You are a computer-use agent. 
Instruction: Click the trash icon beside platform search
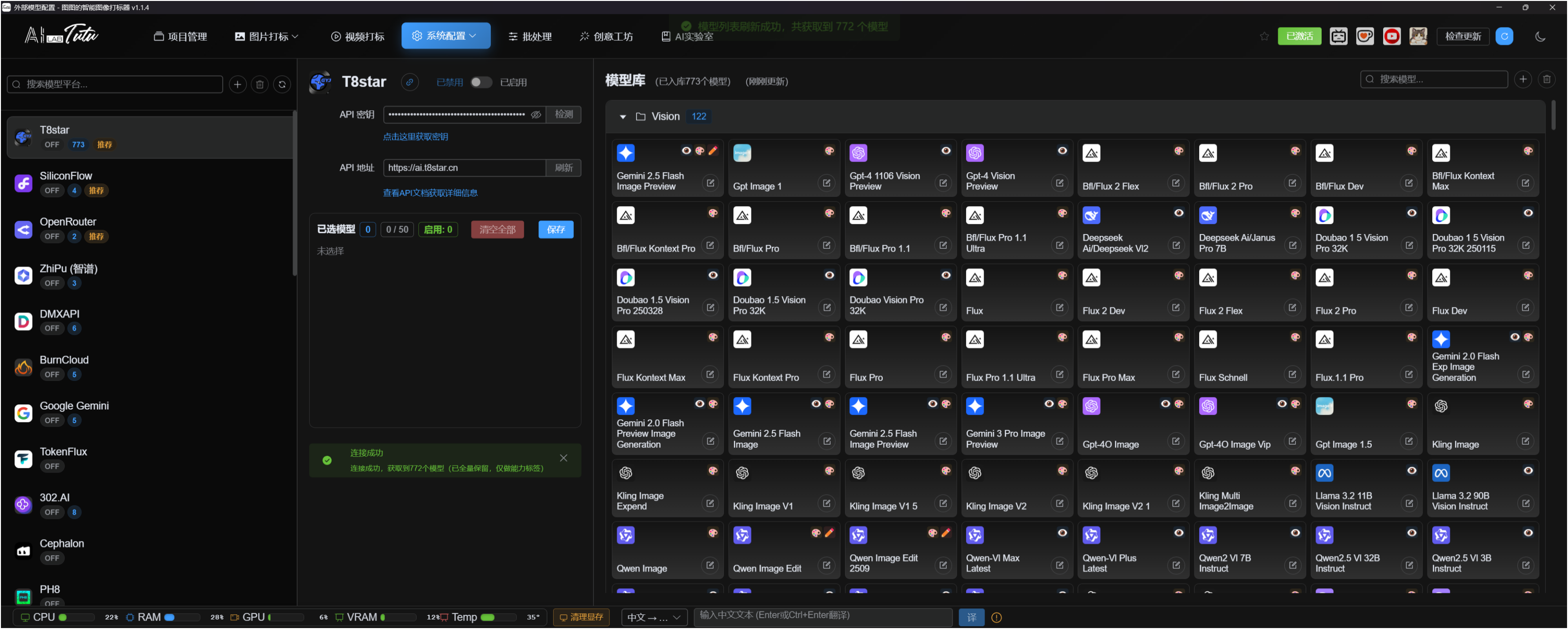coord(260,85)
